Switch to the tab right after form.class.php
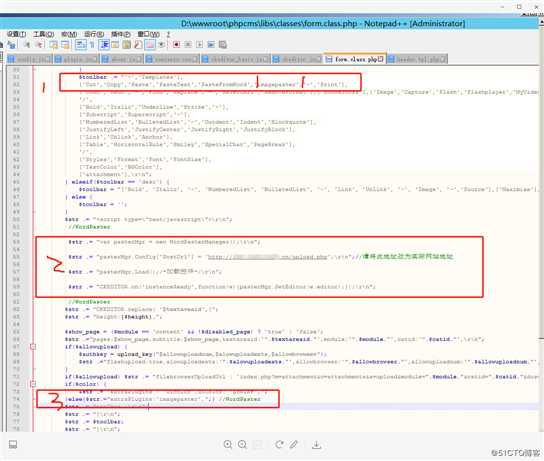 tap(417, 59)
